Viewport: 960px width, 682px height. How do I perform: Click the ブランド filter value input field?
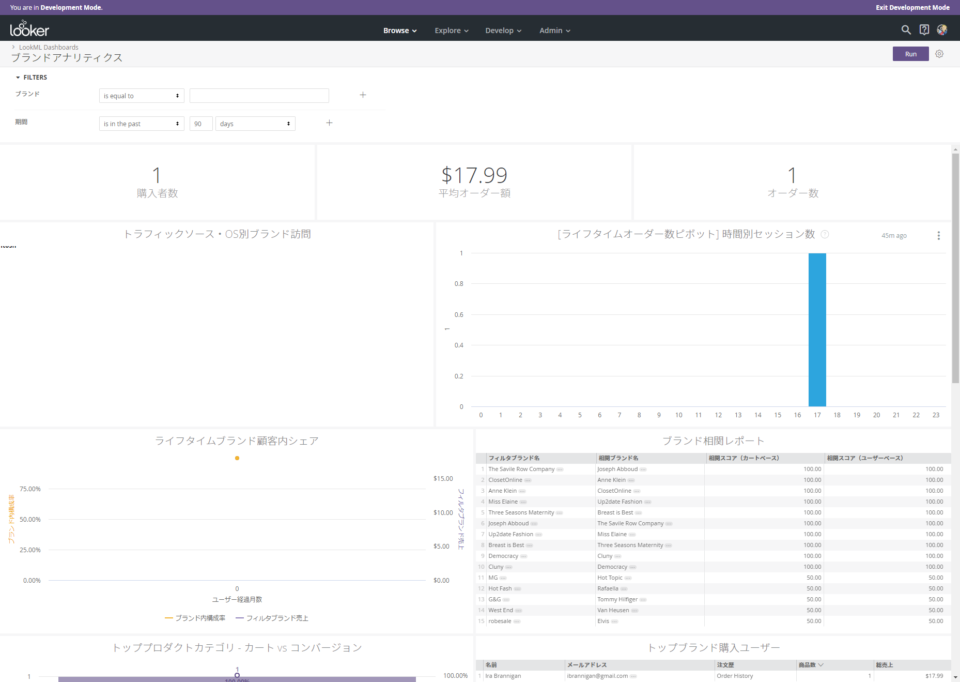coord(259,96)
